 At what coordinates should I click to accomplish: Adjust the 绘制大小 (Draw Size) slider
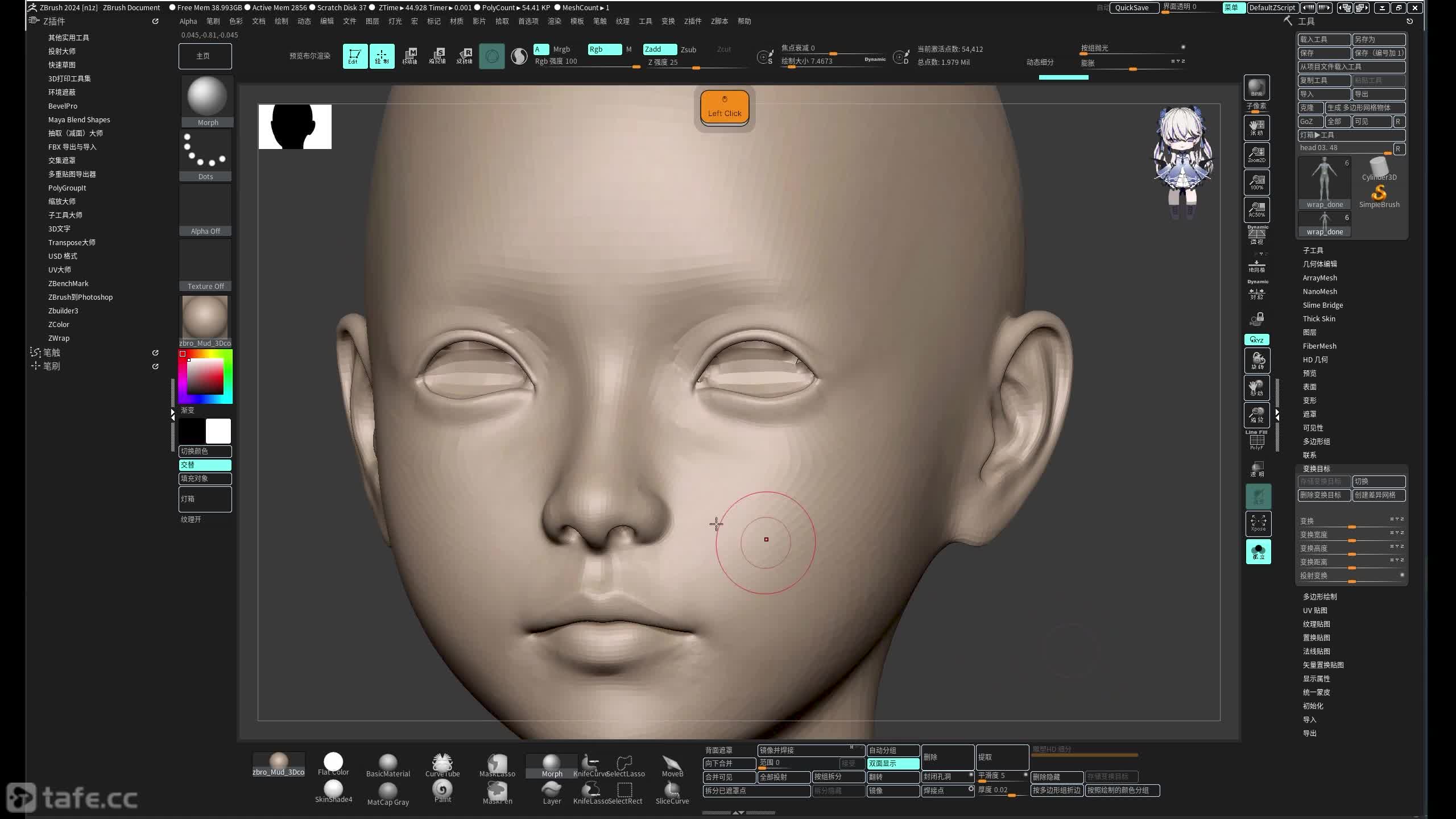click(x=833, y=62)
